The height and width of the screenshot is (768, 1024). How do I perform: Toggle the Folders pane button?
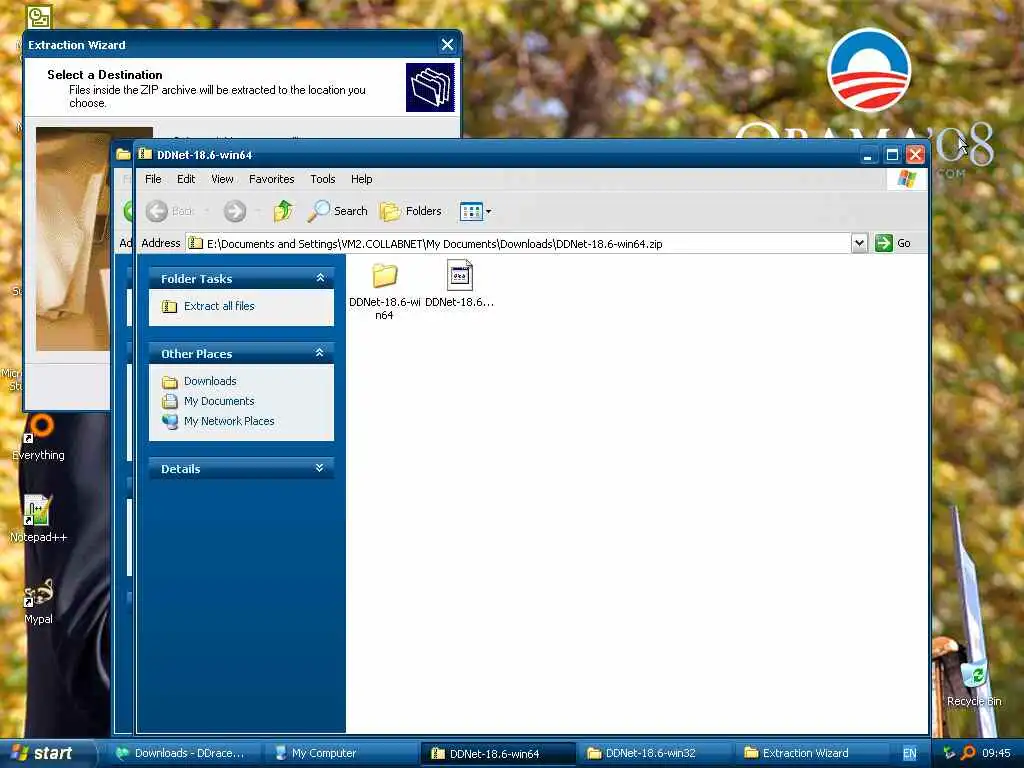coord(411,211)
